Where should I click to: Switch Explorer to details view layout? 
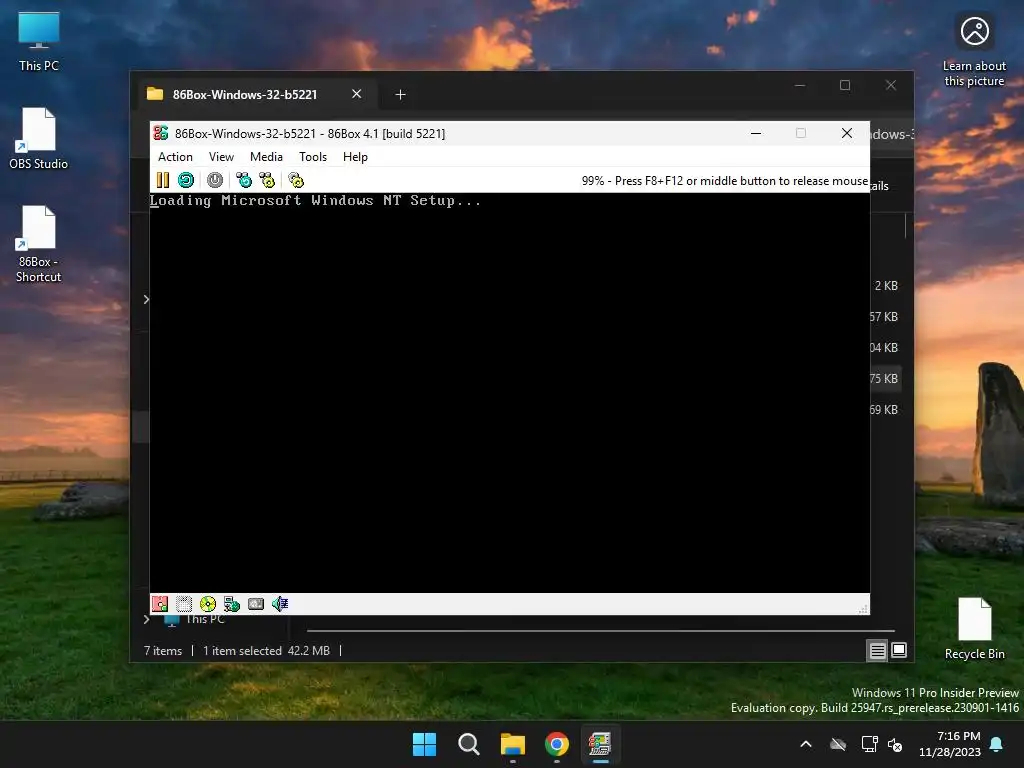pyautogui.click(x=877, y=650)
